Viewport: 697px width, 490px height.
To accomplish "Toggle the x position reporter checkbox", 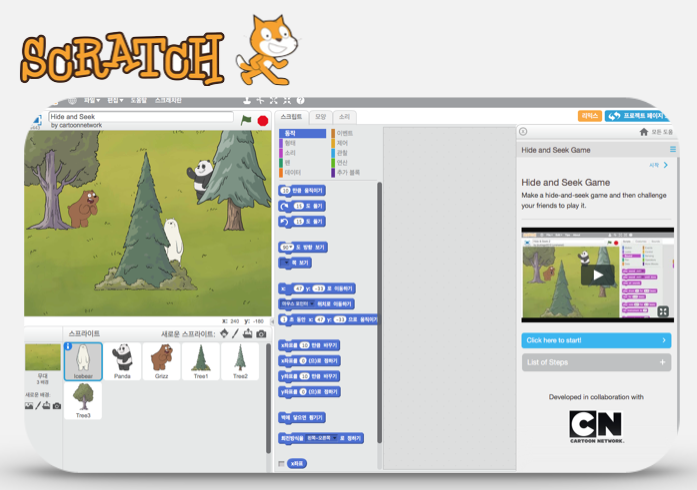I will (281, 463).
